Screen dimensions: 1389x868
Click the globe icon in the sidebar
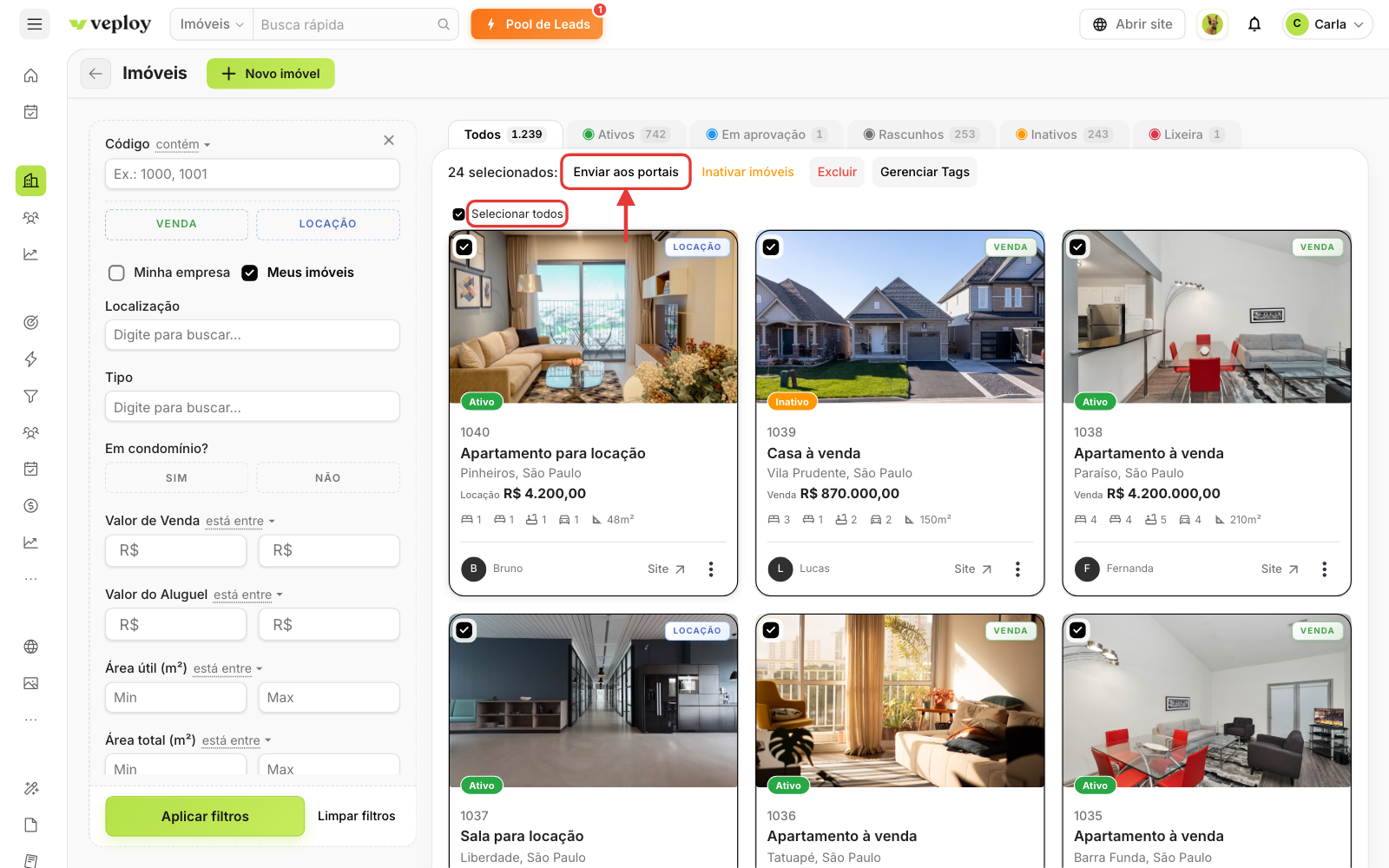[x=31, y=647]
